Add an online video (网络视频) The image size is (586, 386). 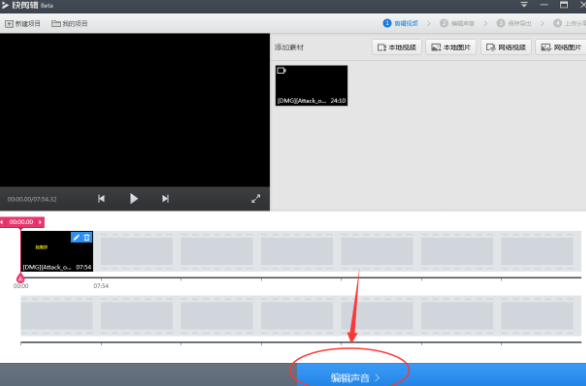coord(506,47)
